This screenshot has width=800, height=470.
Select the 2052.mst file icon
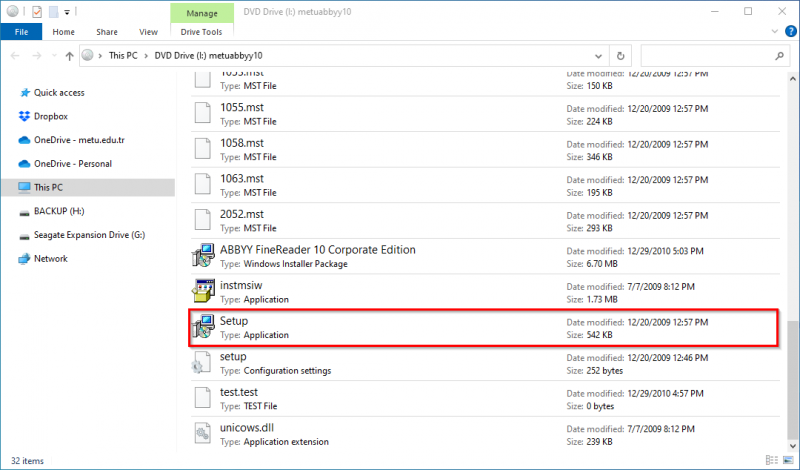(203, 220)
